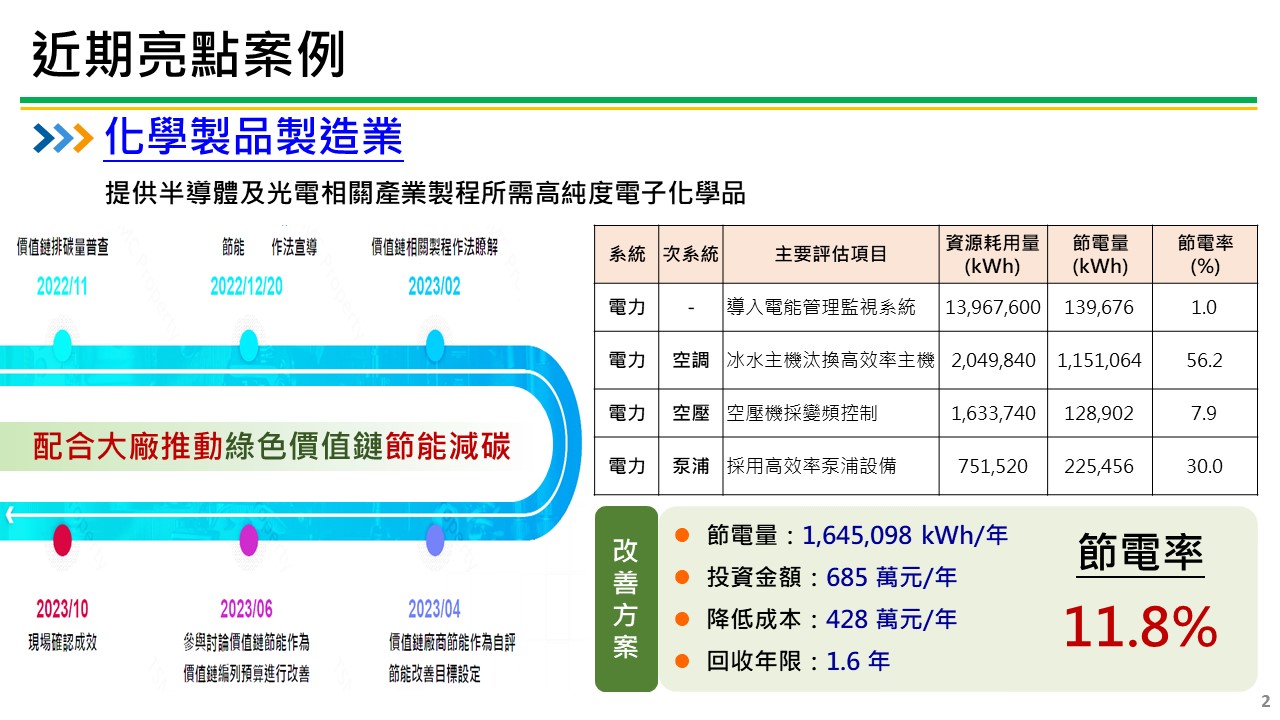Click the white arrow on the timeline

pyautogui.click(x=10, y=513)
